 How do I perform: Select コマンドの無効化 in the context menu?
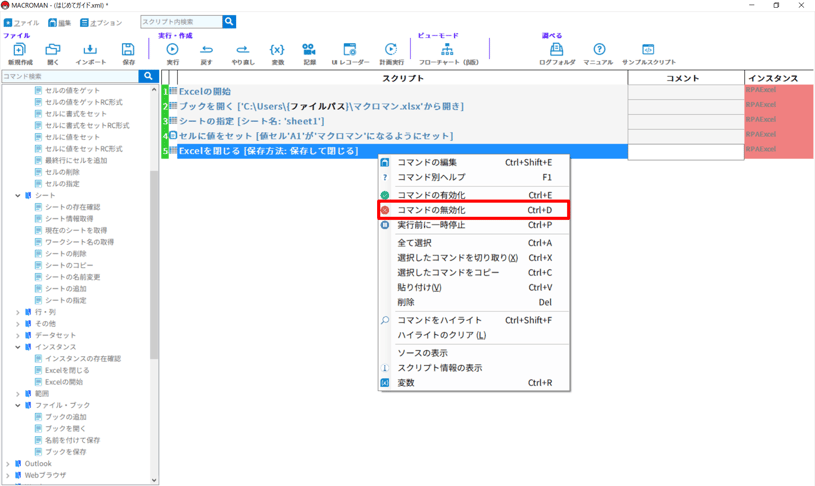(431, 211)
